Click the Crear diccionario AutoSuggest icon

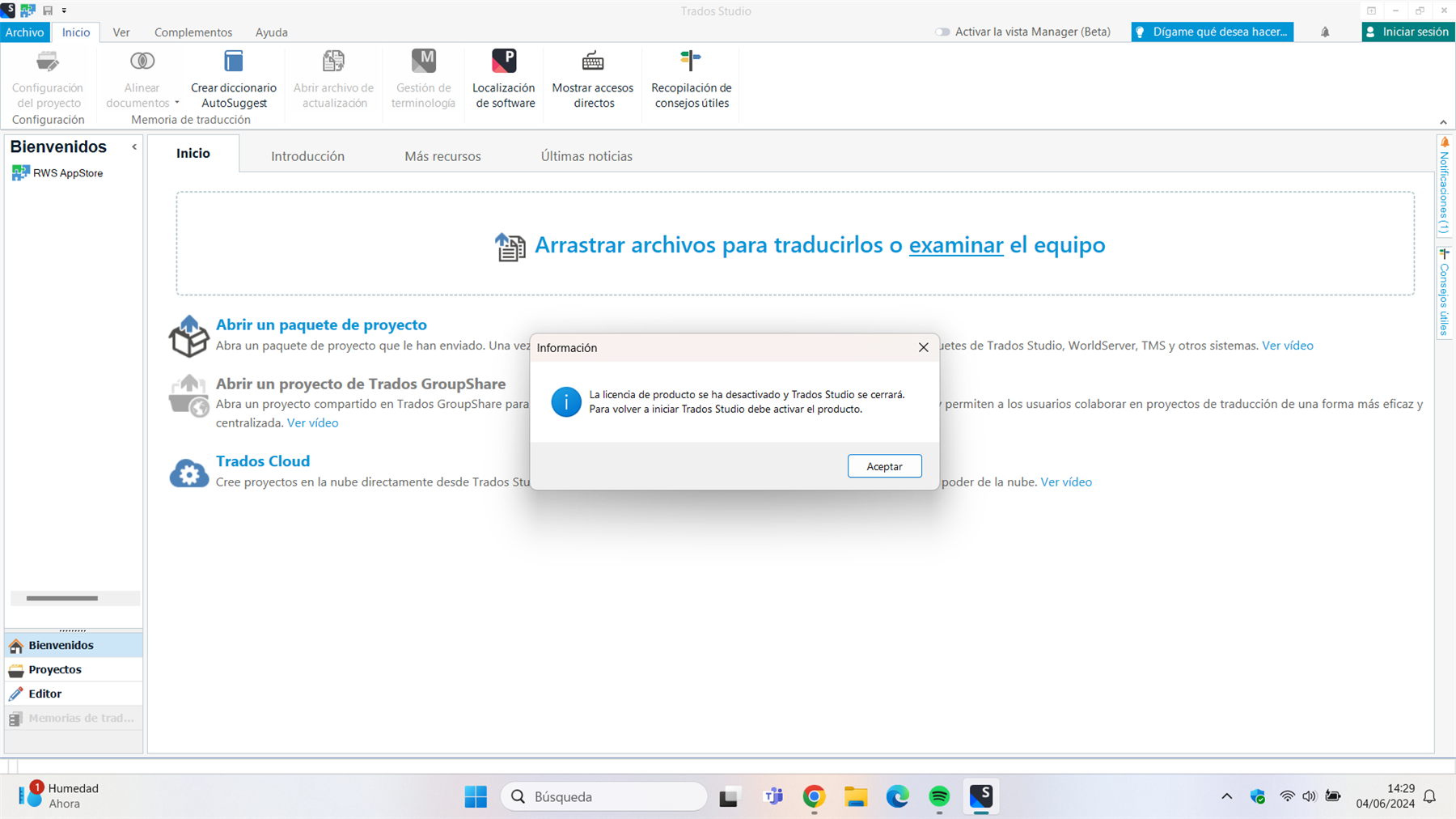coord(234,62)
